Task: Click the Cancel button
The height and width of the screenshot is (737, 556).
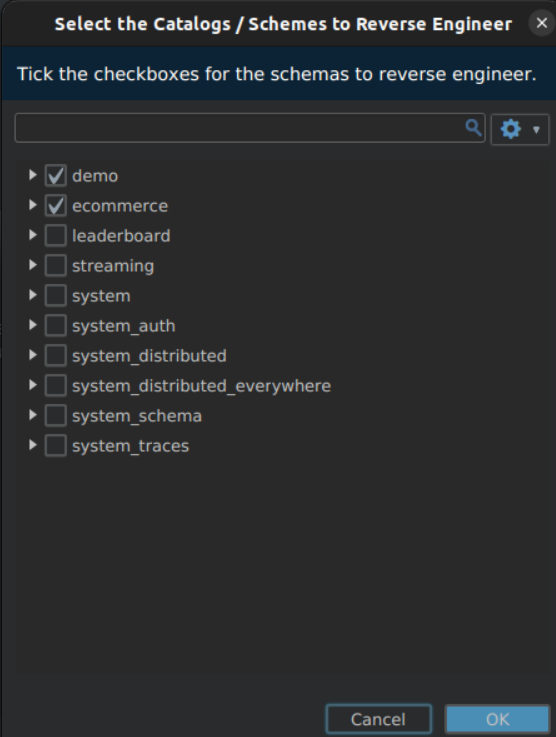Action: tap(378, 719)
